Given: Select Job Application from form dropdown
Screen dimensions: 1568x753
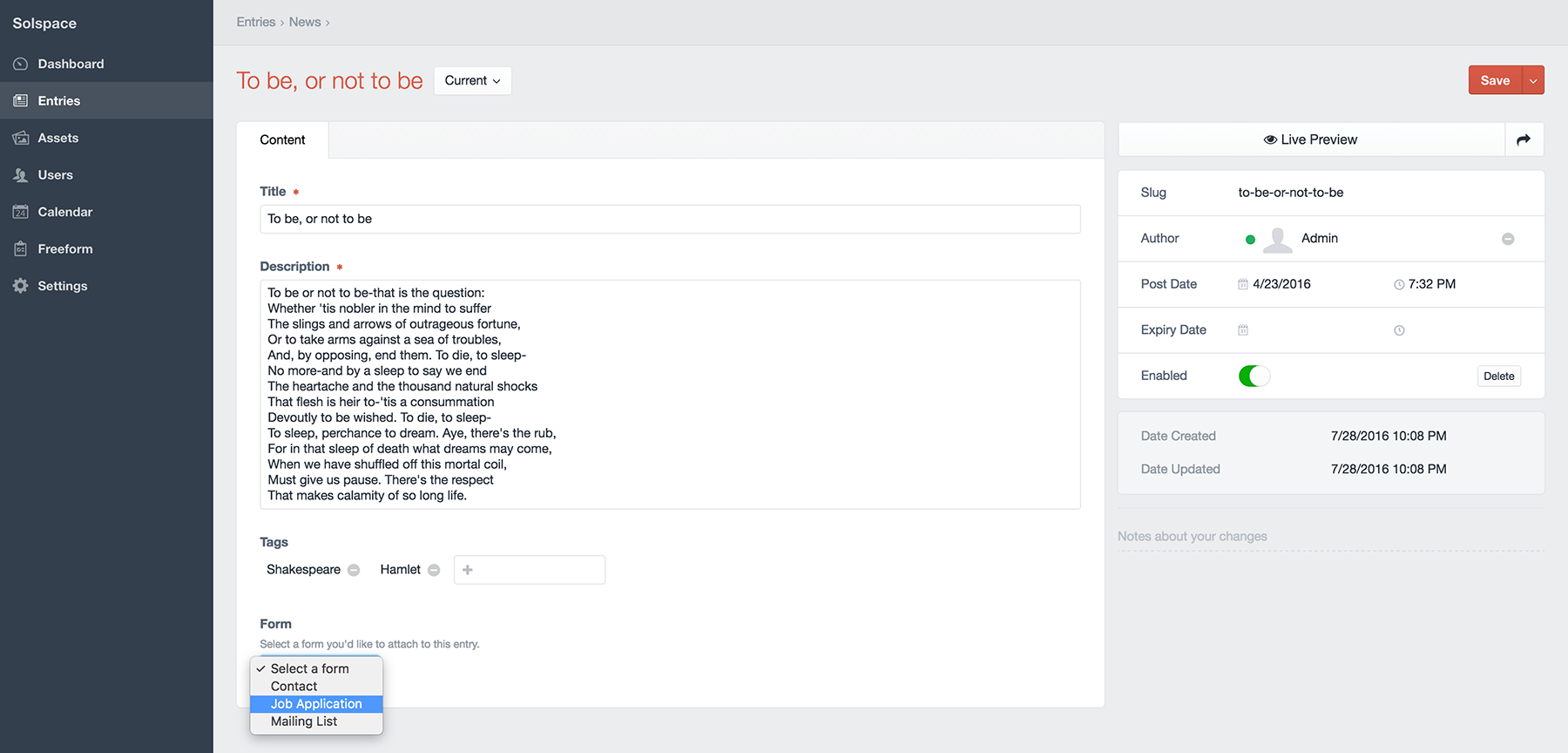Looking at the screenshot, I should pos(316,704).
